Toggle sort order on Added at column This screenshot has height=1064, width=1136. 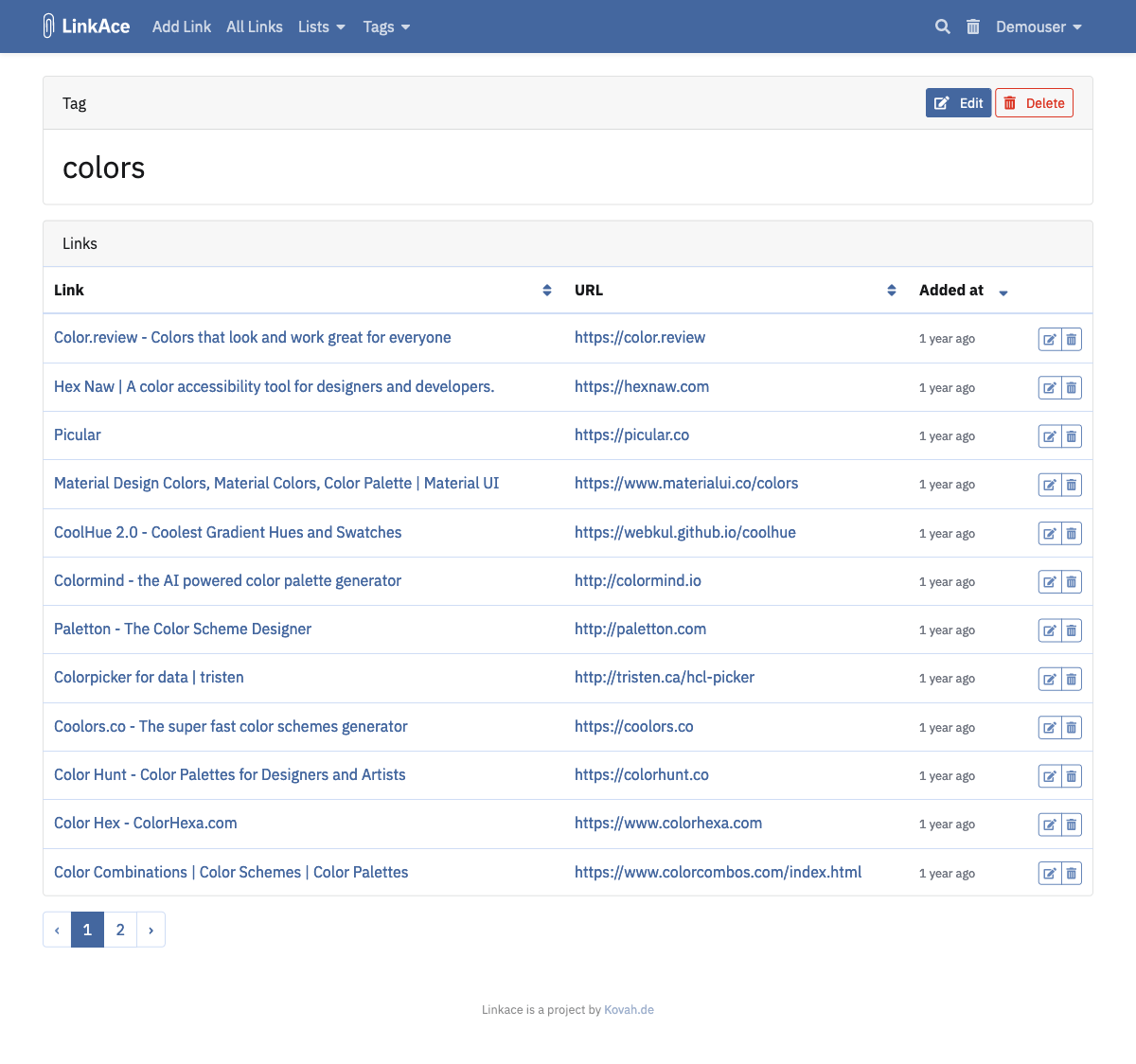pyautogui.click(x=1003, y=292)
